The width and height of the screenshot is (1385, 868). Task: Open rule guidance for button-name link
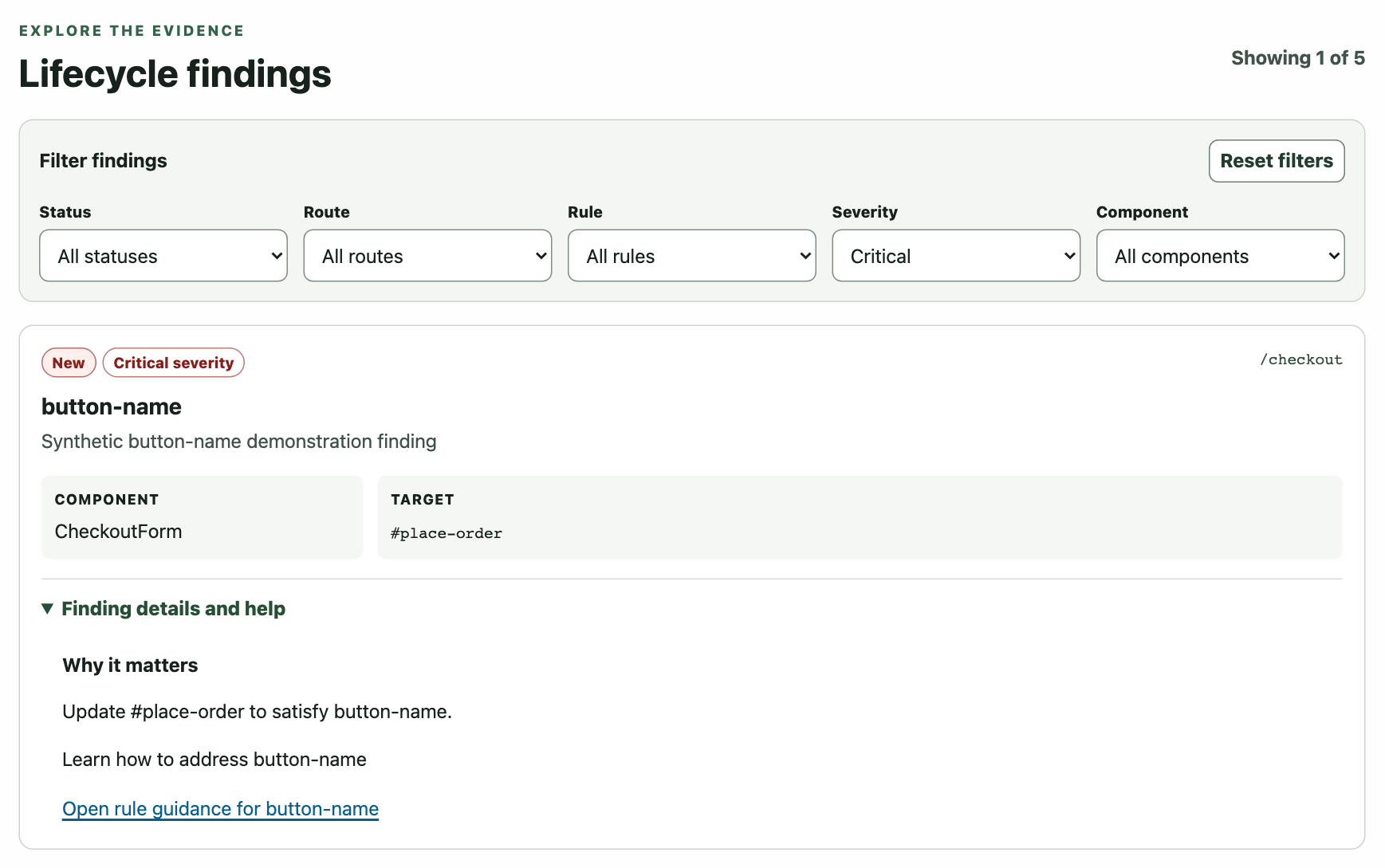(x=220, y=809)
